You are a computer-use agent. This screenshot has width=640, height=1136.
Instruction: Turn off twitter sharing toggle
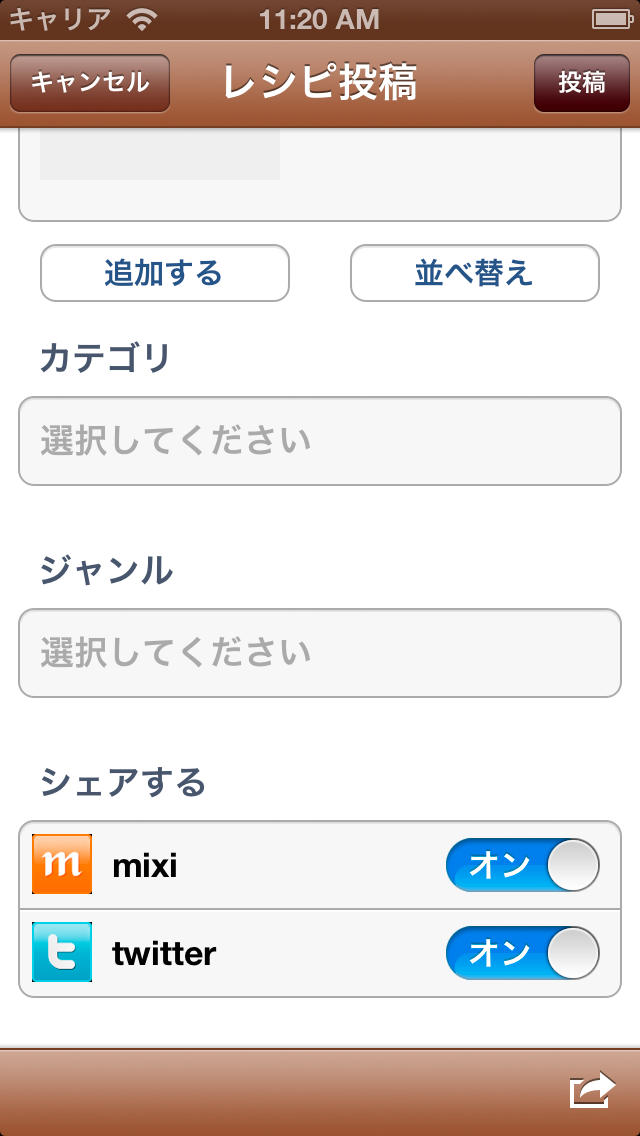tap(522, 954)
